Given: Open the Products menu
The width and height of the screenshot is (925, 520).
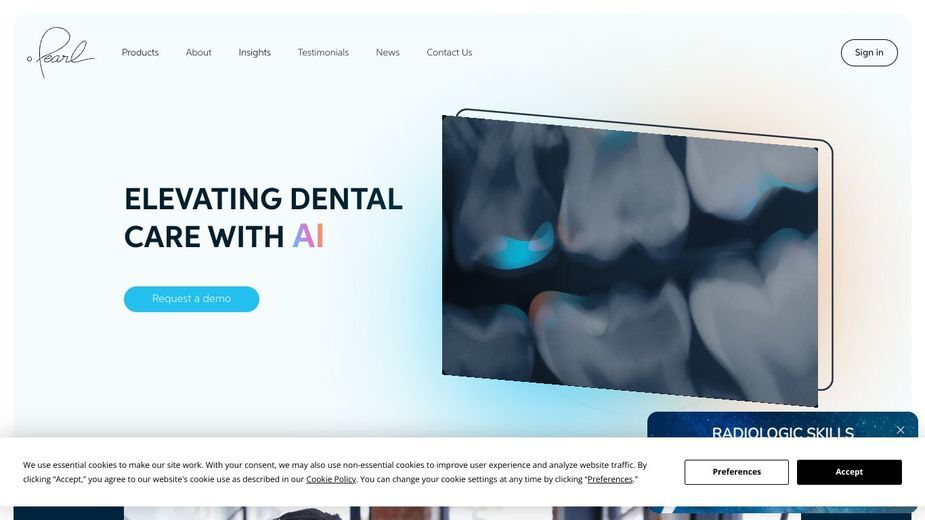Looking at the screenshot, I should [x=140, y=53].
